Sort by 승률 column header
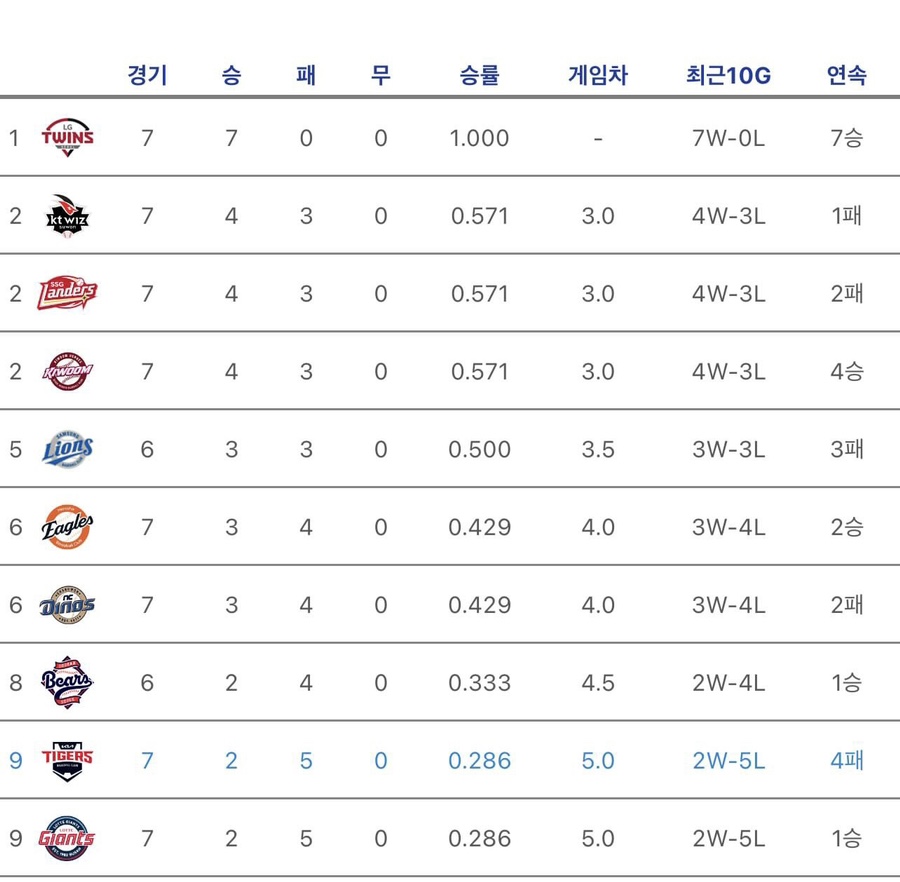The image size is (900, 882). (x=479, y=75)
